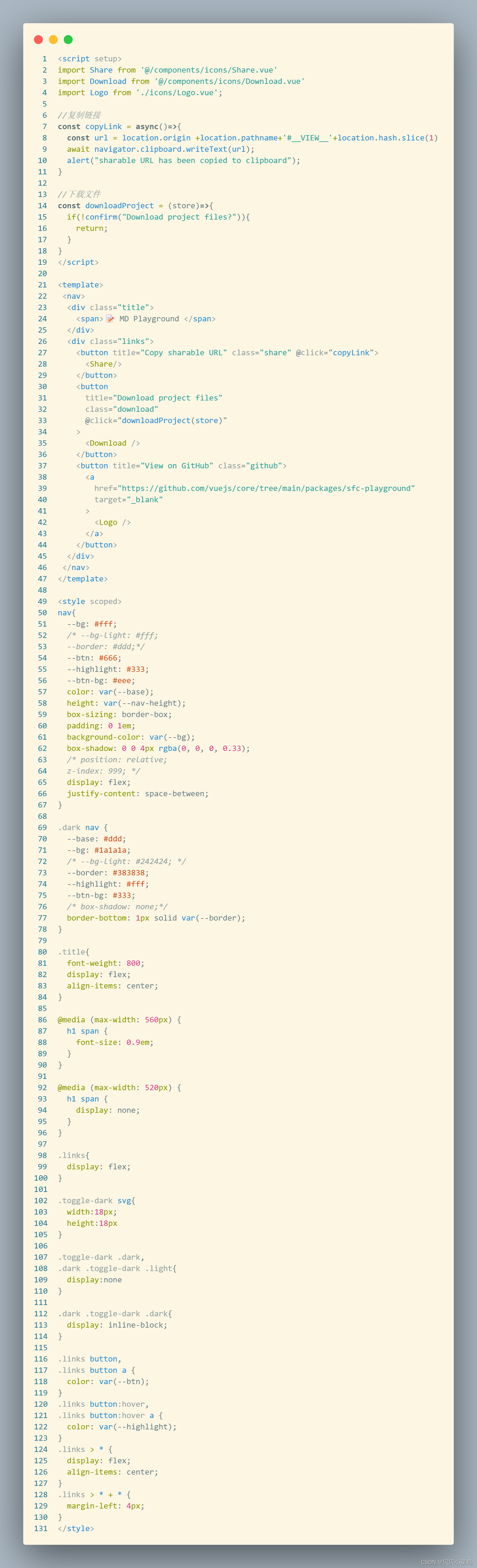Click 'const copyLink = async()=>{' declaration
Screen dimensions: 477x1568
pyautogui.click(x=119, y=127)
